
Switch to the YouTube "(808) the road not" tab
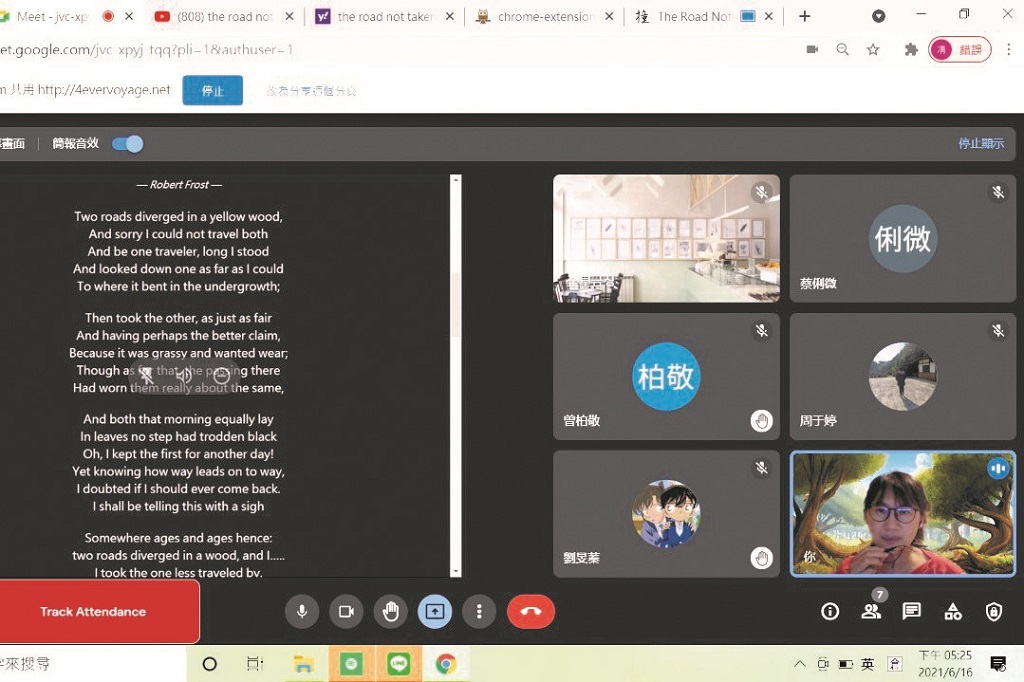(223, 17)
